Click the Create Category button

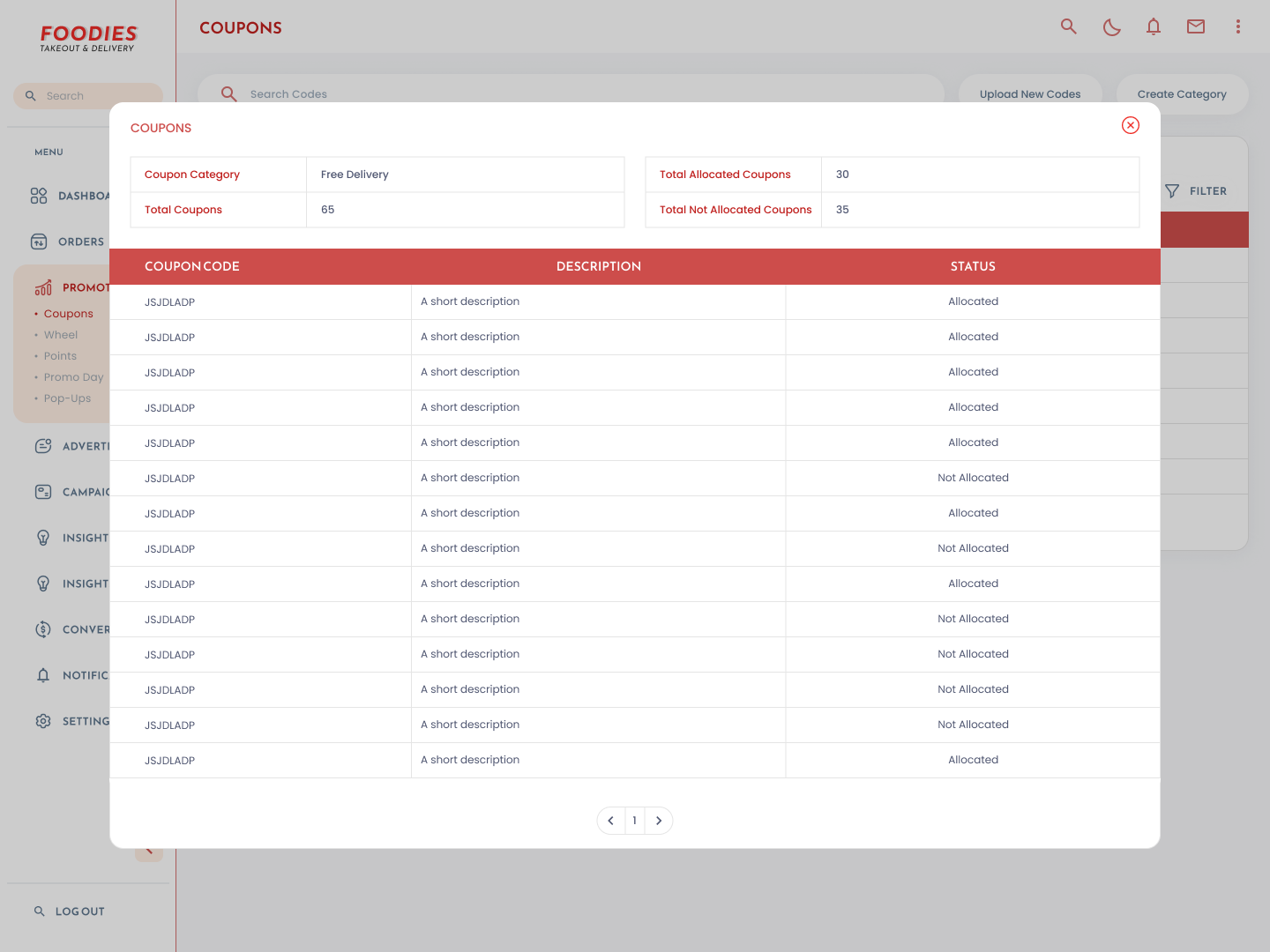click(1182, 94)
